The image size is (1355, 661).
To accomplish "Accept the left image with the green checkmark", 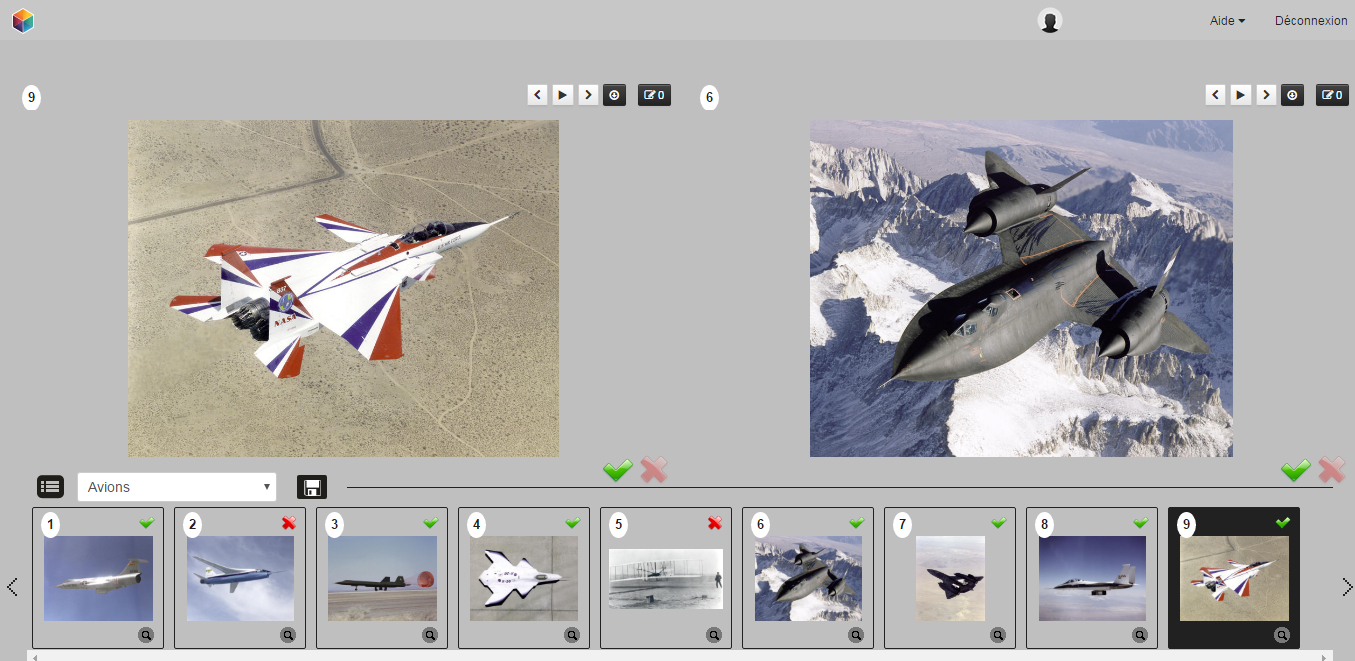I will 617,470.
